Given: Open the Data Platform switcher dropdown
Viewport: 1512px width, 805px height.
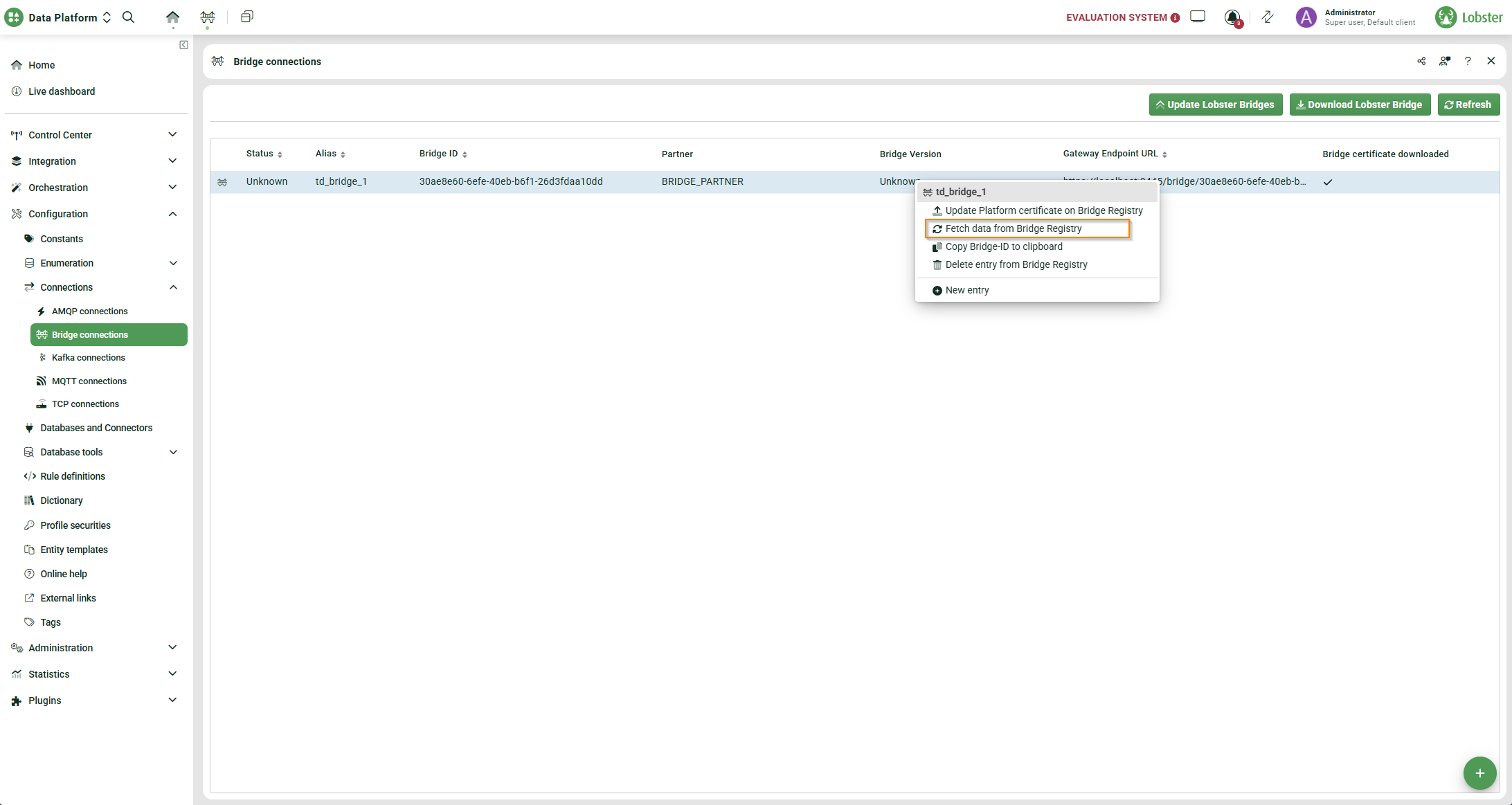Looking at the screenshot, I should (x=69, y=17).
